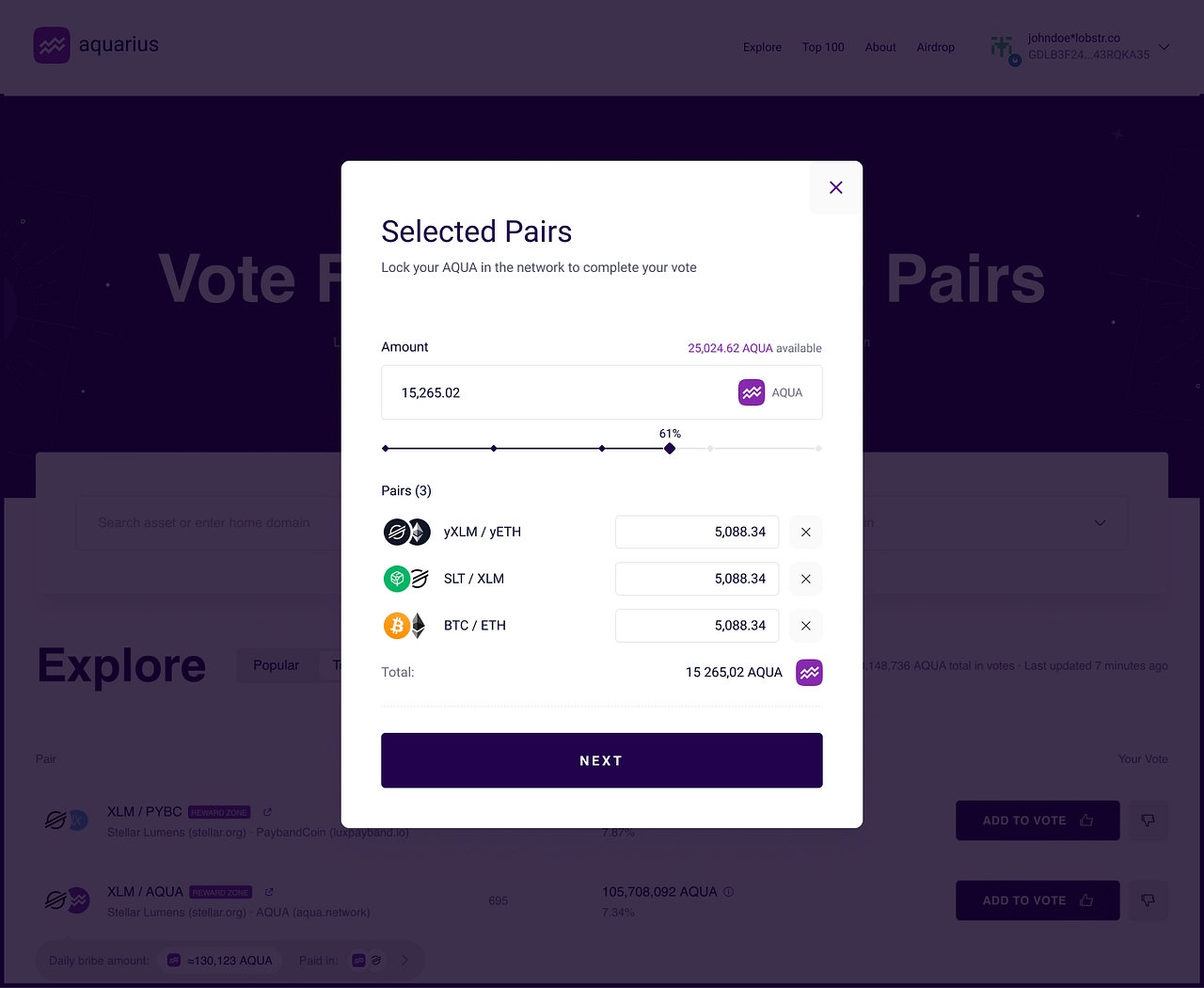Open the Top 100 menu item
This screenshot has width=1204, height=988.
pos(823,47)
